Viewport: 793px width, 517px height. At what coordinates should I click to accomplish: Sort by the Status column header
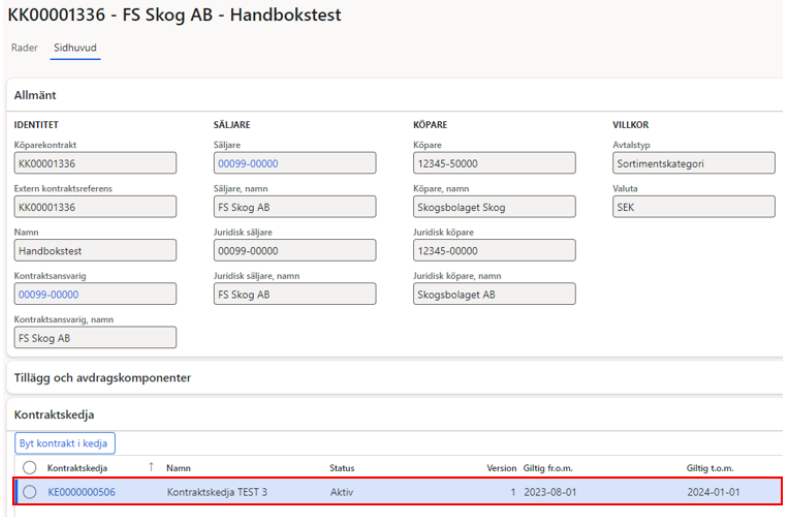pos(342,468)
